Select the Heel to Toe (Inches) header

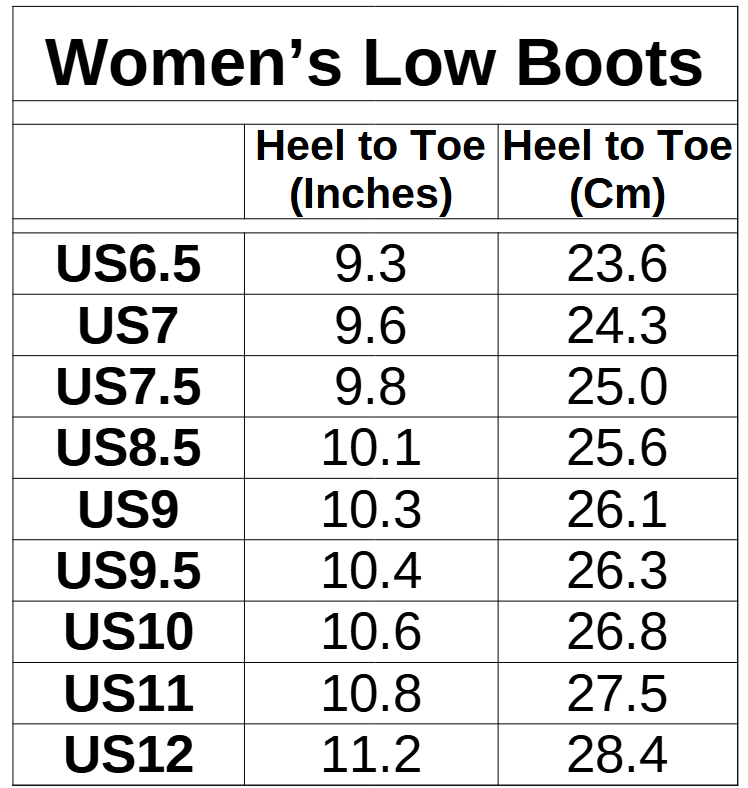[370, 170]
